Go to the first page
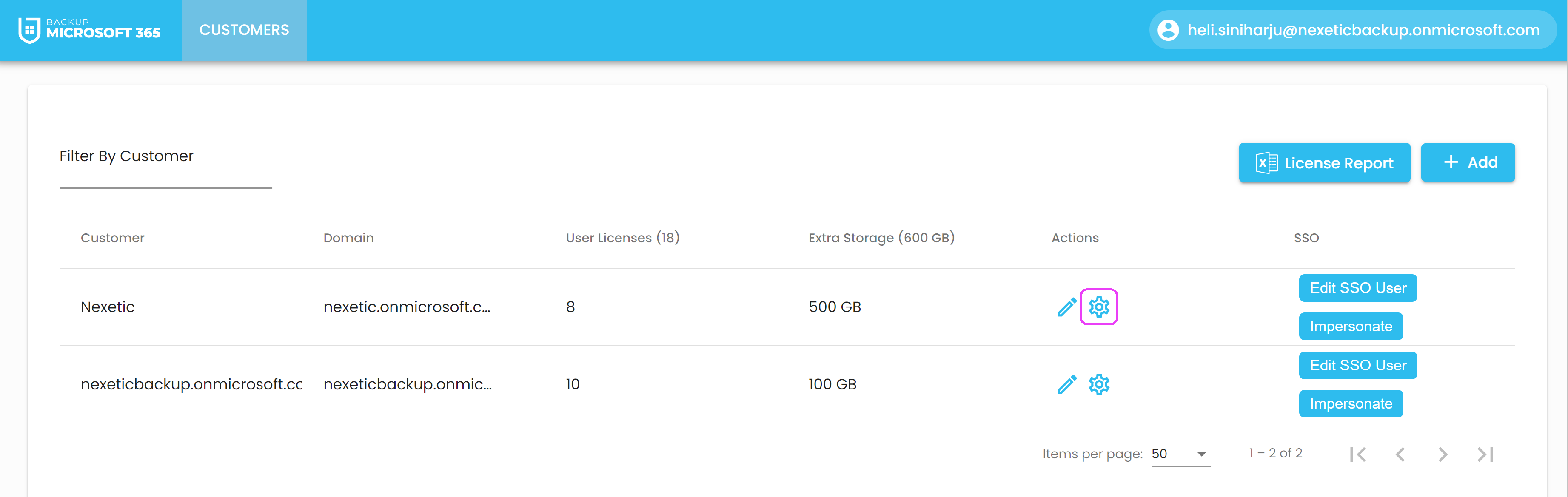Screen dimensions: 1568x497 1358,454
